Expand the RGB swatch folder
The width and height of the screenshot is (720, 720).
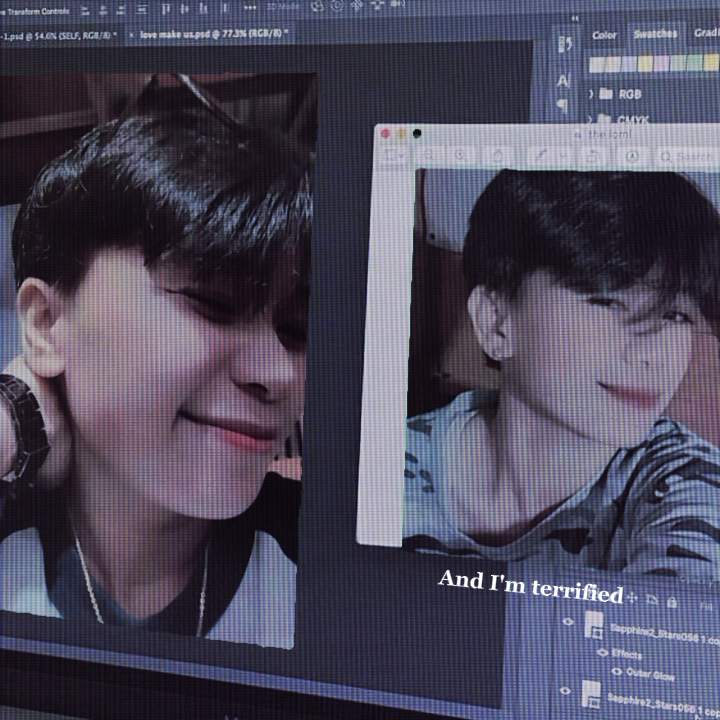[592, 93]
